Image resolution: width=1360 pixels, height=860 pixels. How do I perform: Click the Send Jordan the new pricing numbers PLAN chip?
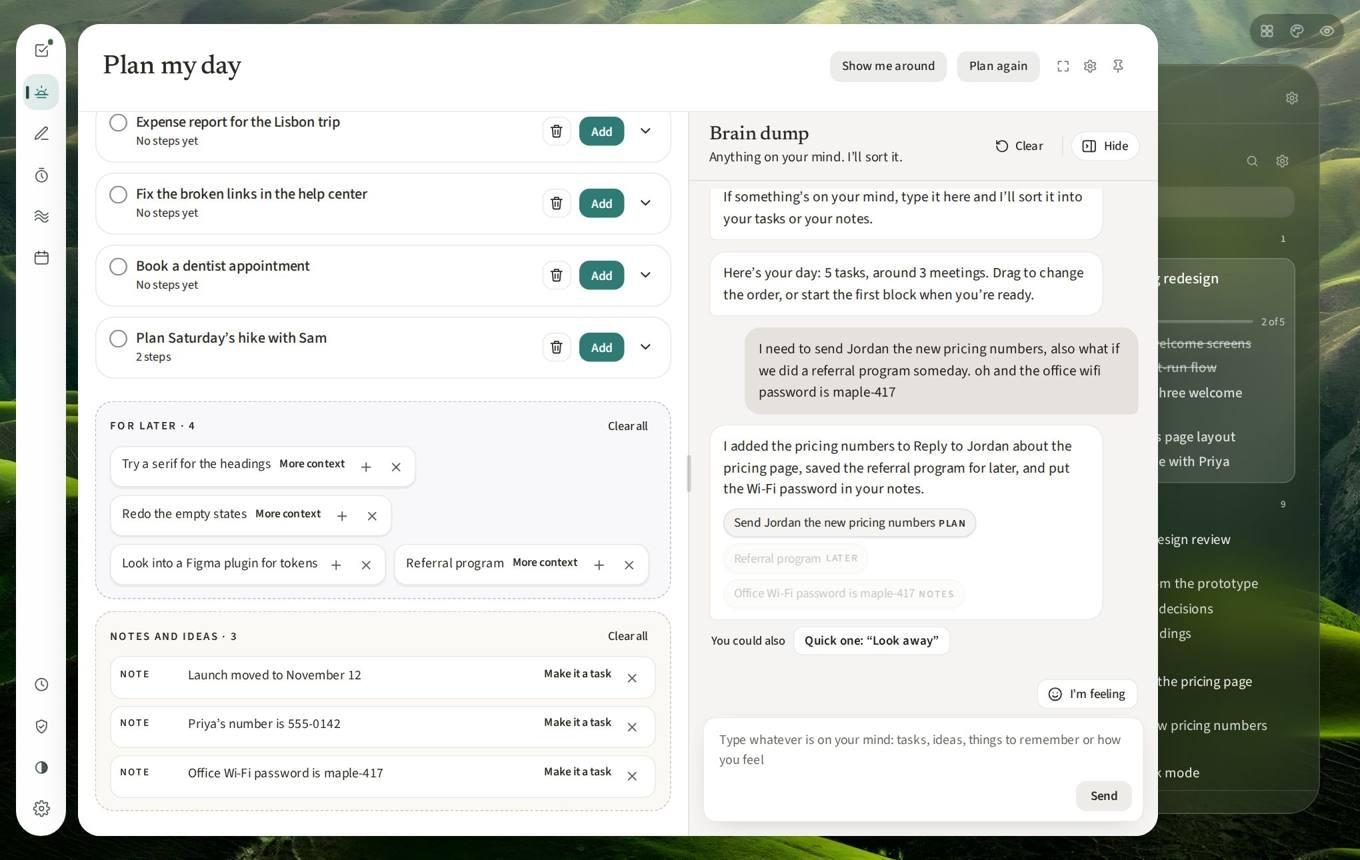pos(849,523)
